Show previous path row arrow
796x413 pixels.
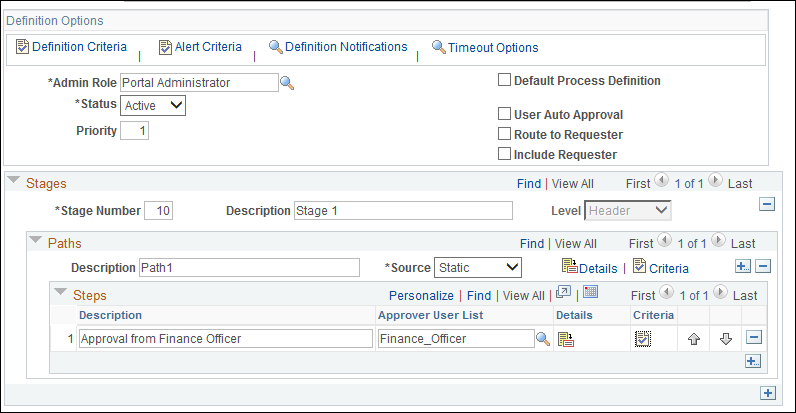[665, 240]
